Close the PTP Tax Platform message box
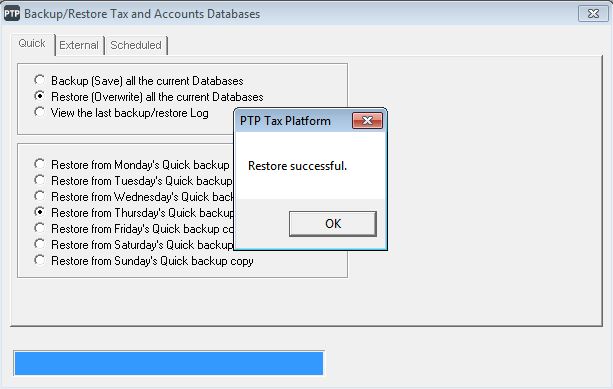This screenshot has height=389, width=613. [x=367, y=120]
